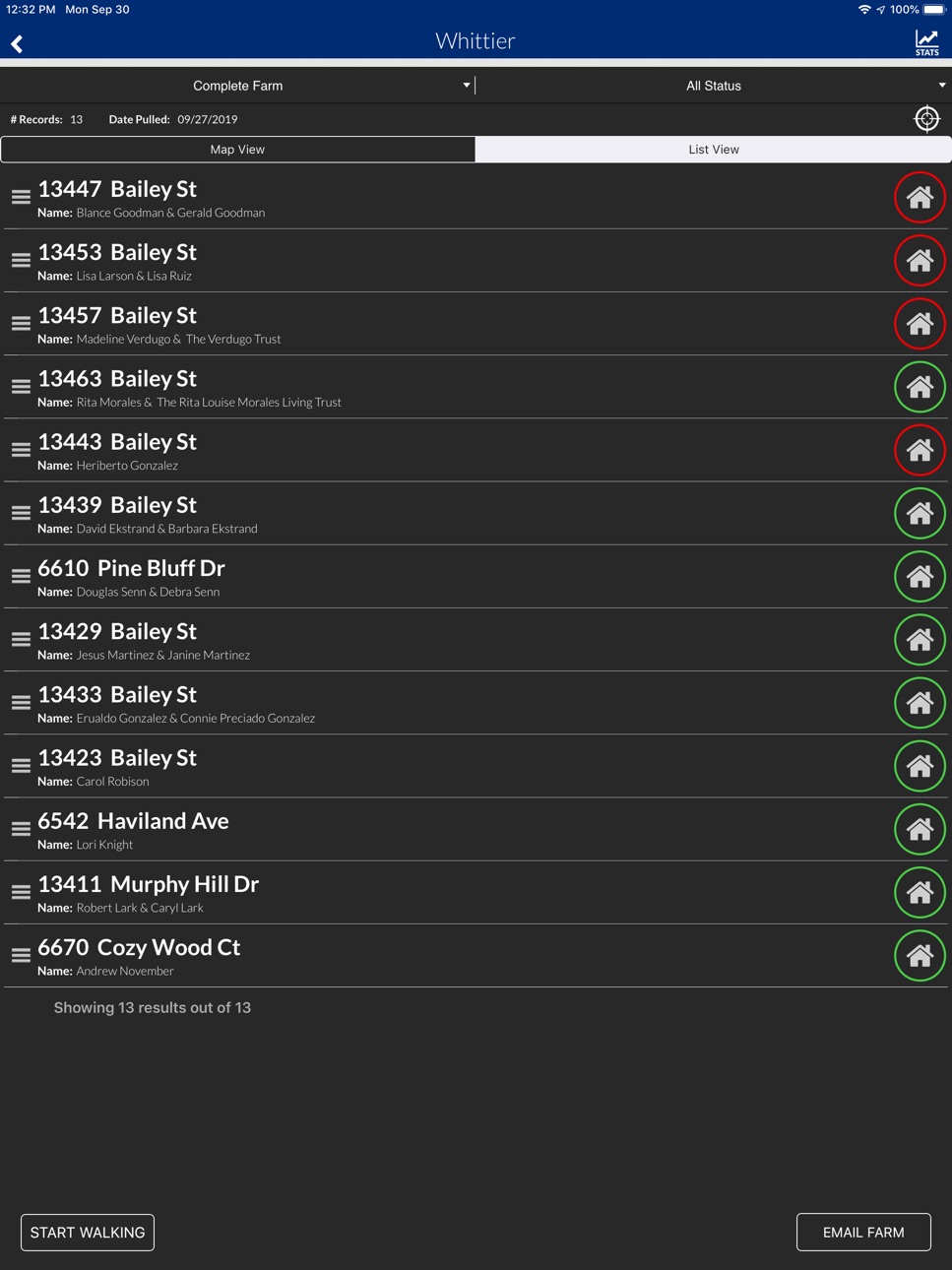Screen dimensions: 952x1270
Task: Tap reorder handle beside 13453 Bailey St
Action: (x=21, y=261)
